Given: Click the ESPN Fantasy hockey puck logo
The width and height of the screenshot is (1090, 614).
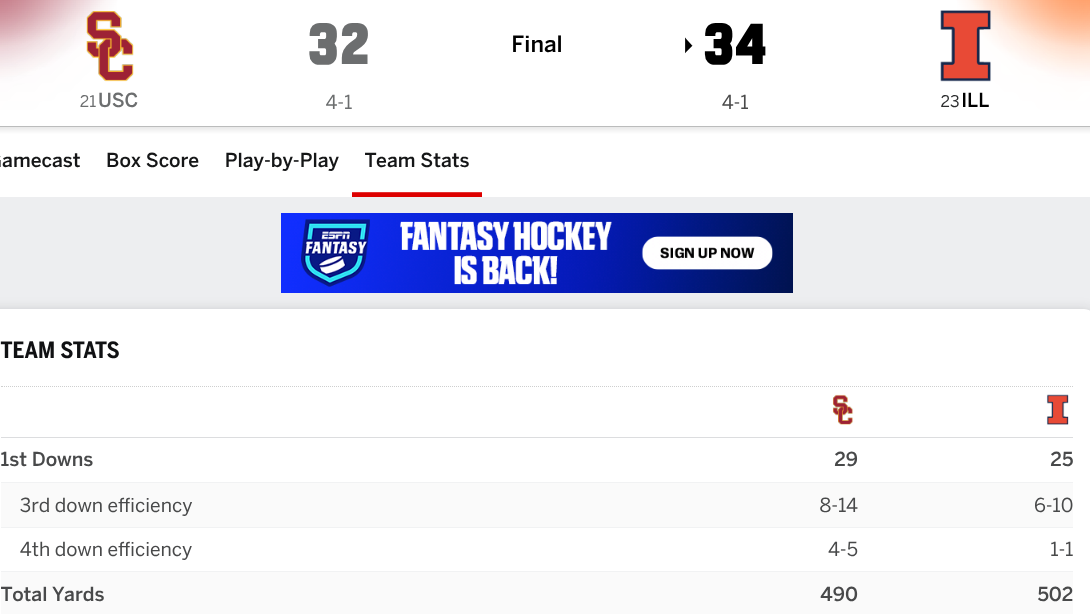Looking at the screenshot, I should pos(336,252).
